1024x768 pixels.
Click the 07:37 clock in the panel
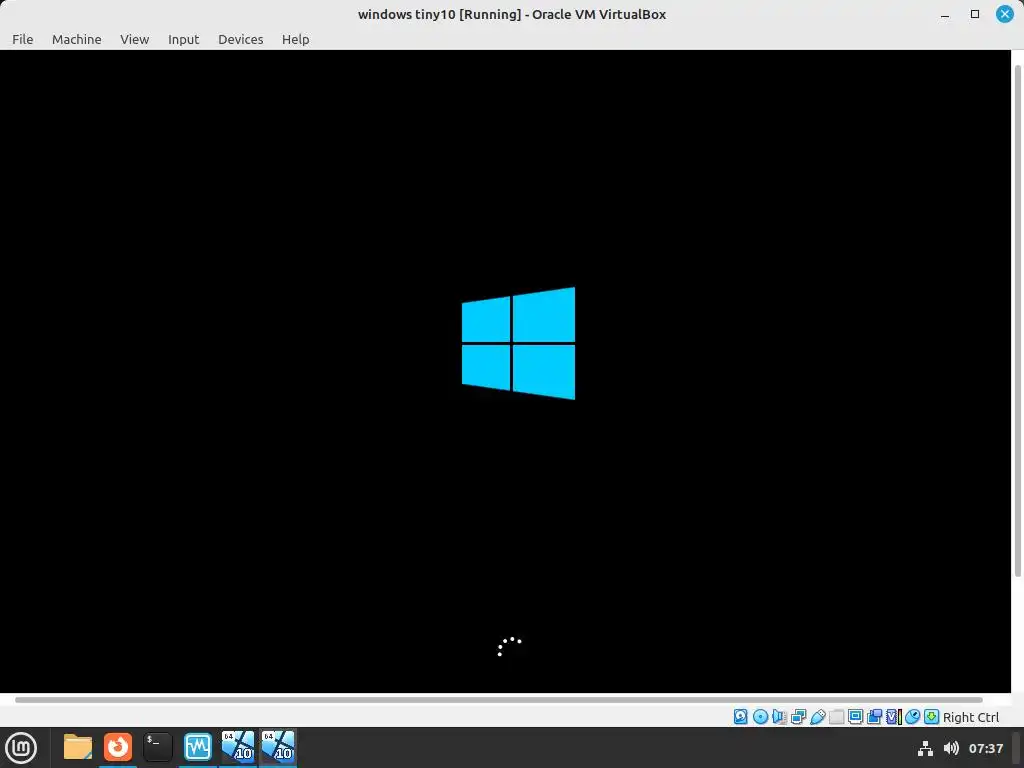pyautogui.click(x=985, y=748)
